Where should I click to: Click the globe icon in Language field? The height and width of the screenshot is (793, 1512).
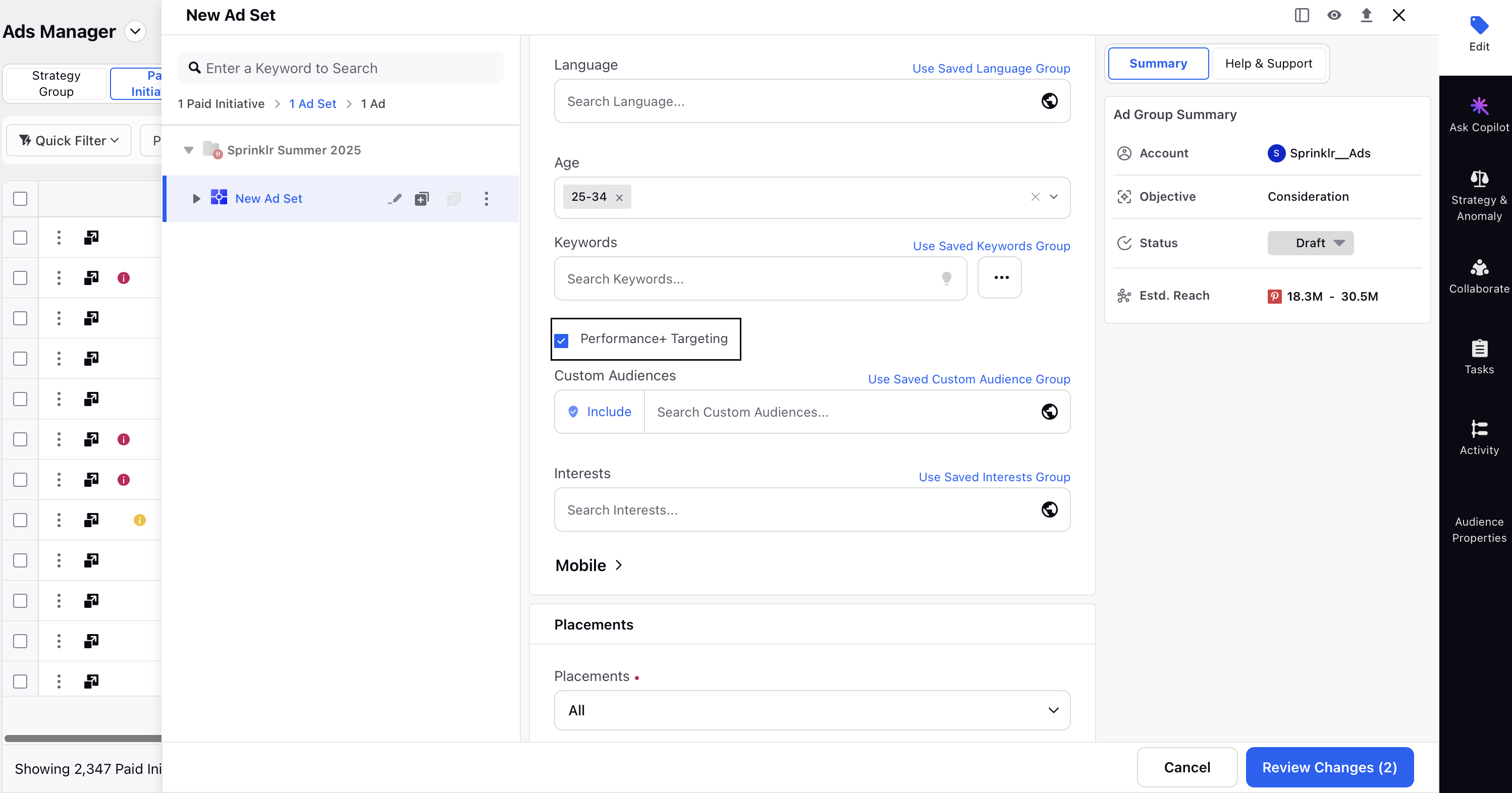click(x=1049, y=101)
